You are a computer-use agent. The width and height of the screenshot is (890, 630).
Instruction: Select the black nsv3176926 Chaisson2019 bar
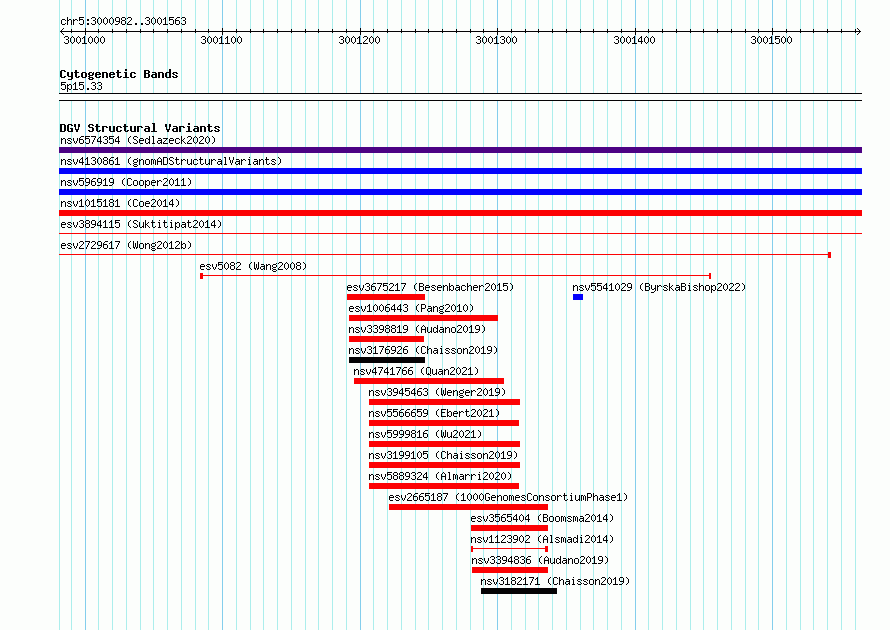click(x=387, y=360)
